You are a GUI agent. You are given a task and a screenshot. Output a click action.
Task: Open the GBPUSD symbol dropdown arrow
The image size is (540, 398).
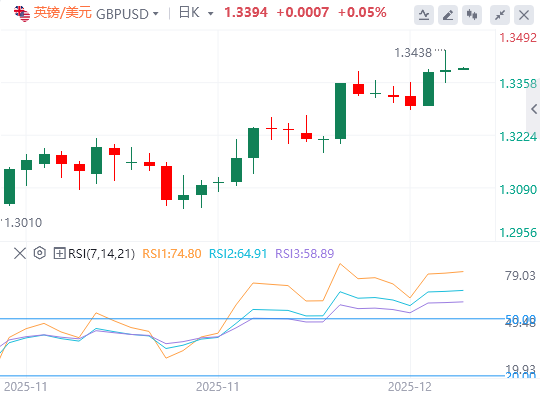pos(156,14)
